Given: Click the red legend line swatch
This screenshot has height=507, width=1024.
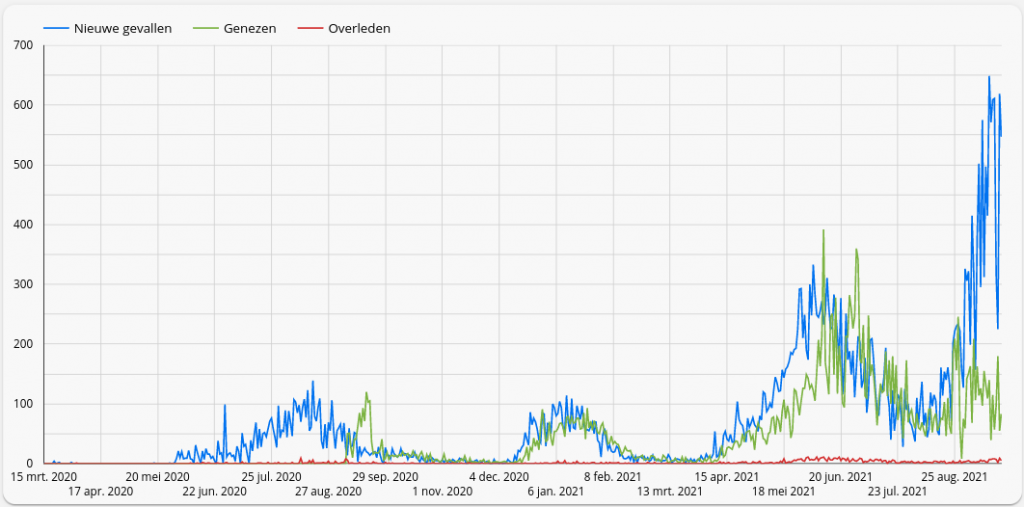Looking at the screenshot, I should coord(310,28).
